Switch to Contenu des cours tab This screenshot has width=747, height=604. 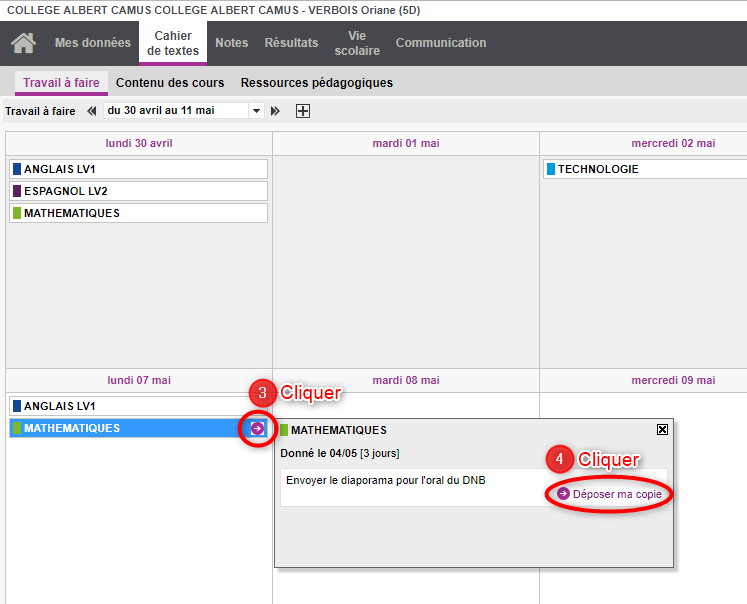170,83
